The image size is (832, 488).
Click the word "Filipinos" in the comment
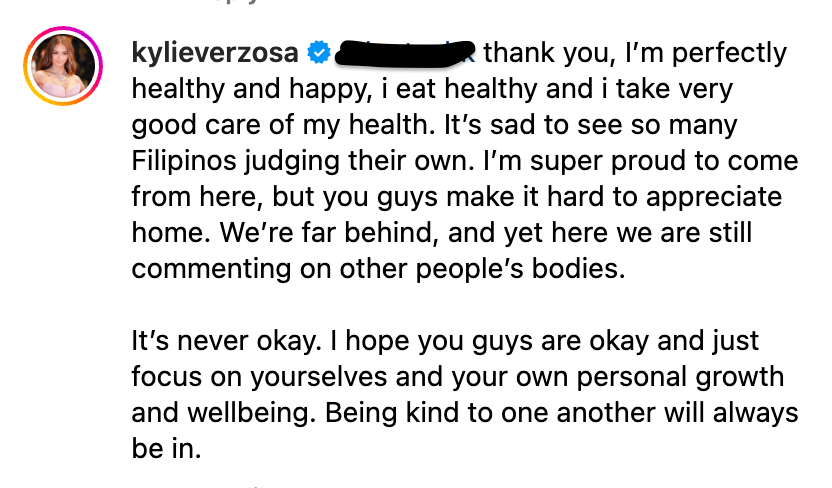click(x=184, y=161)
